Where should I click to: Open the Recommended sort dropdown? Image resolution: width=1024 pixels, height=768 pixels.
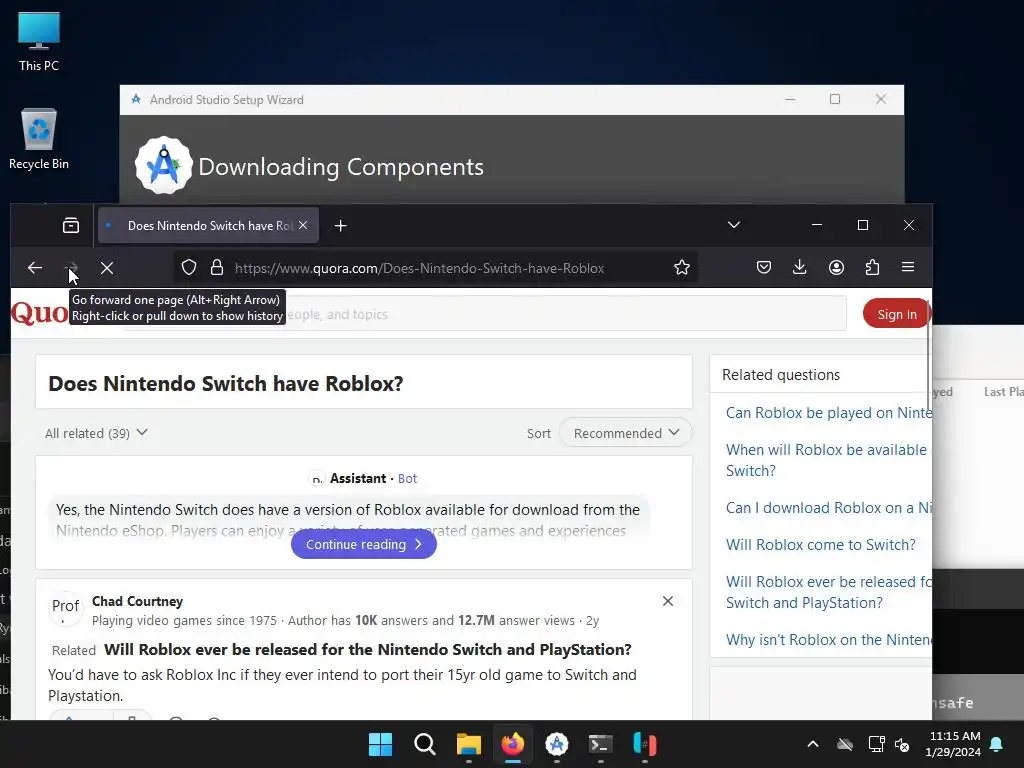626,433
